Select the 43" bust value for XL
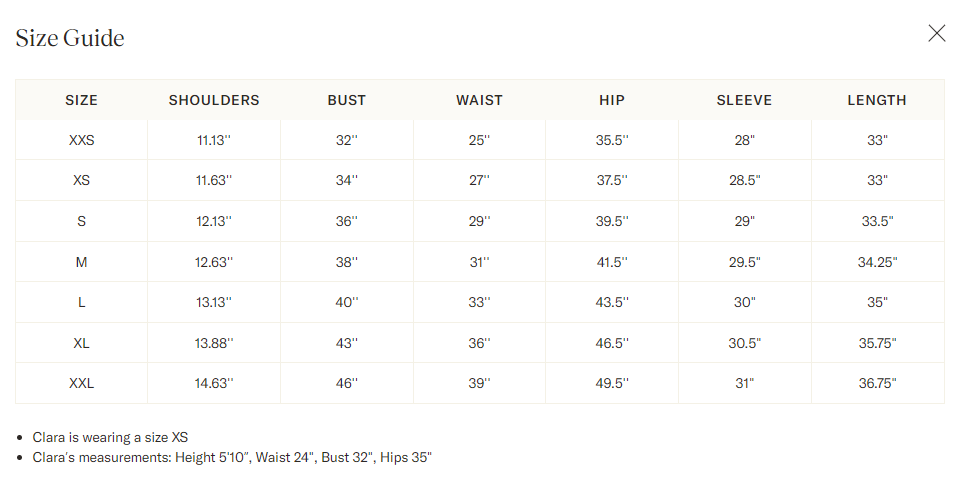 tap(347, 343)
